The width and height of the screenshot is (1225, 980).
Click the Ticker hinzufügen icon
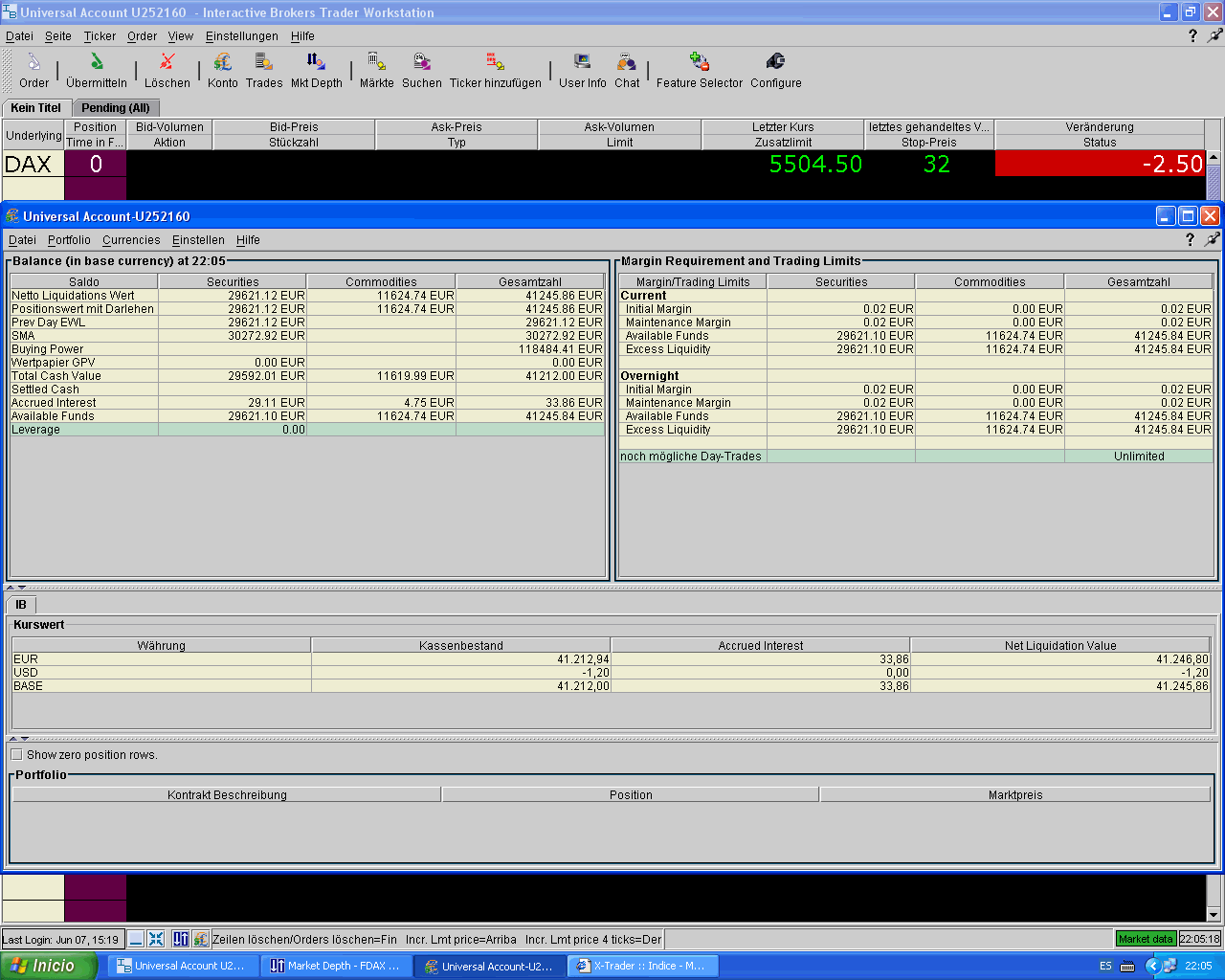pyautogui.click(x=495, y=63)
